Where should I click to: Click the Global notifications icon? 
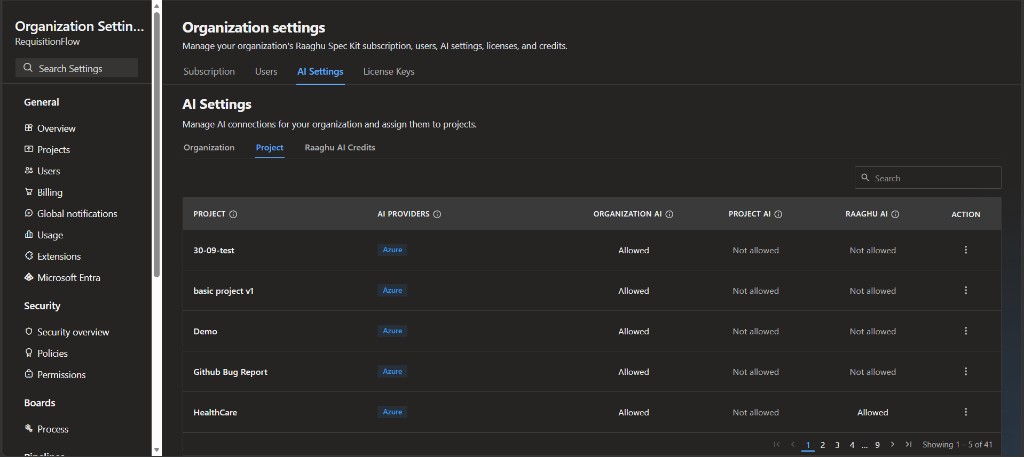coord(29,213)
